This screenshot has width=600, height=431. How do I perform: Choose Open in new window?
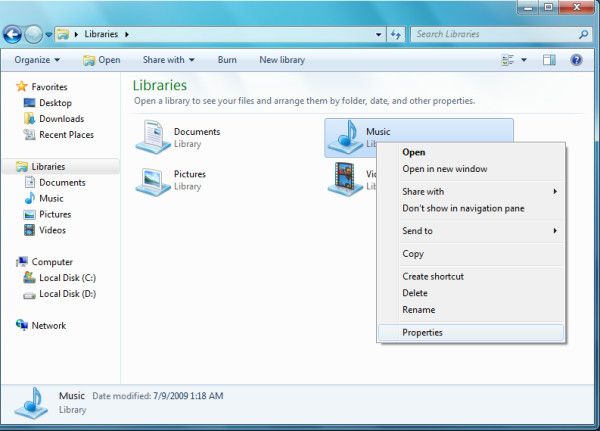pos(471,169)
